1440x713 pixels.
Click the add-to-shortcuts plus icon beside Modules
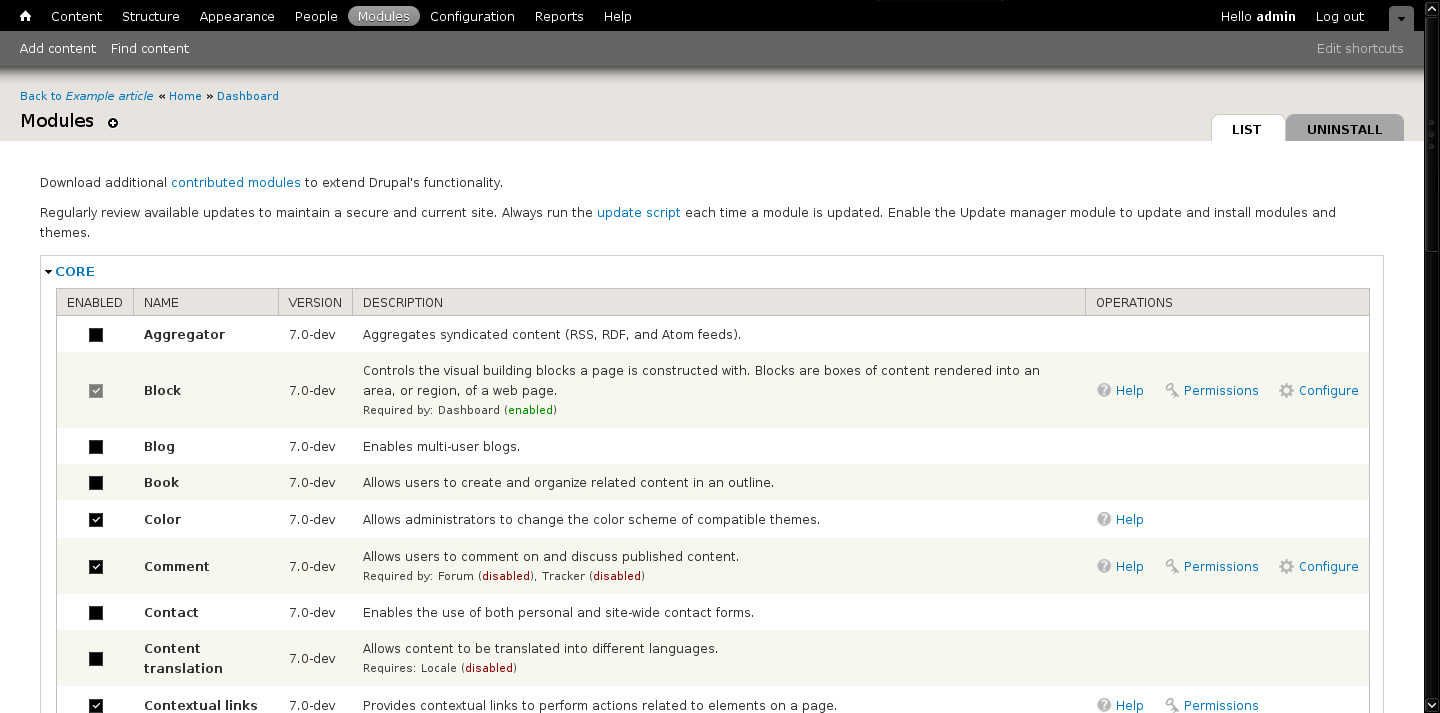click(113, 123)
